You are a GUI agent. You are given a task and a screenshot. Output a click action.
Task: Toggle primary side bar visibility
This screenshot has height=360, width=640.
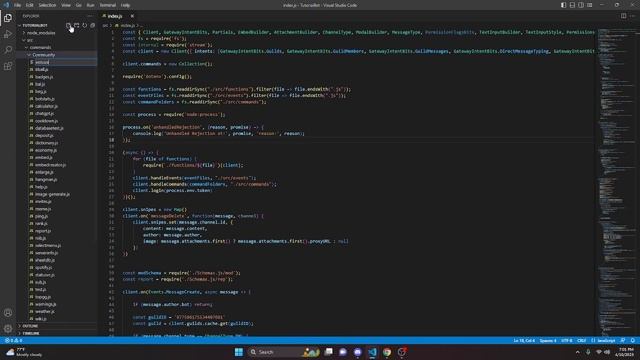click(563, 5)
